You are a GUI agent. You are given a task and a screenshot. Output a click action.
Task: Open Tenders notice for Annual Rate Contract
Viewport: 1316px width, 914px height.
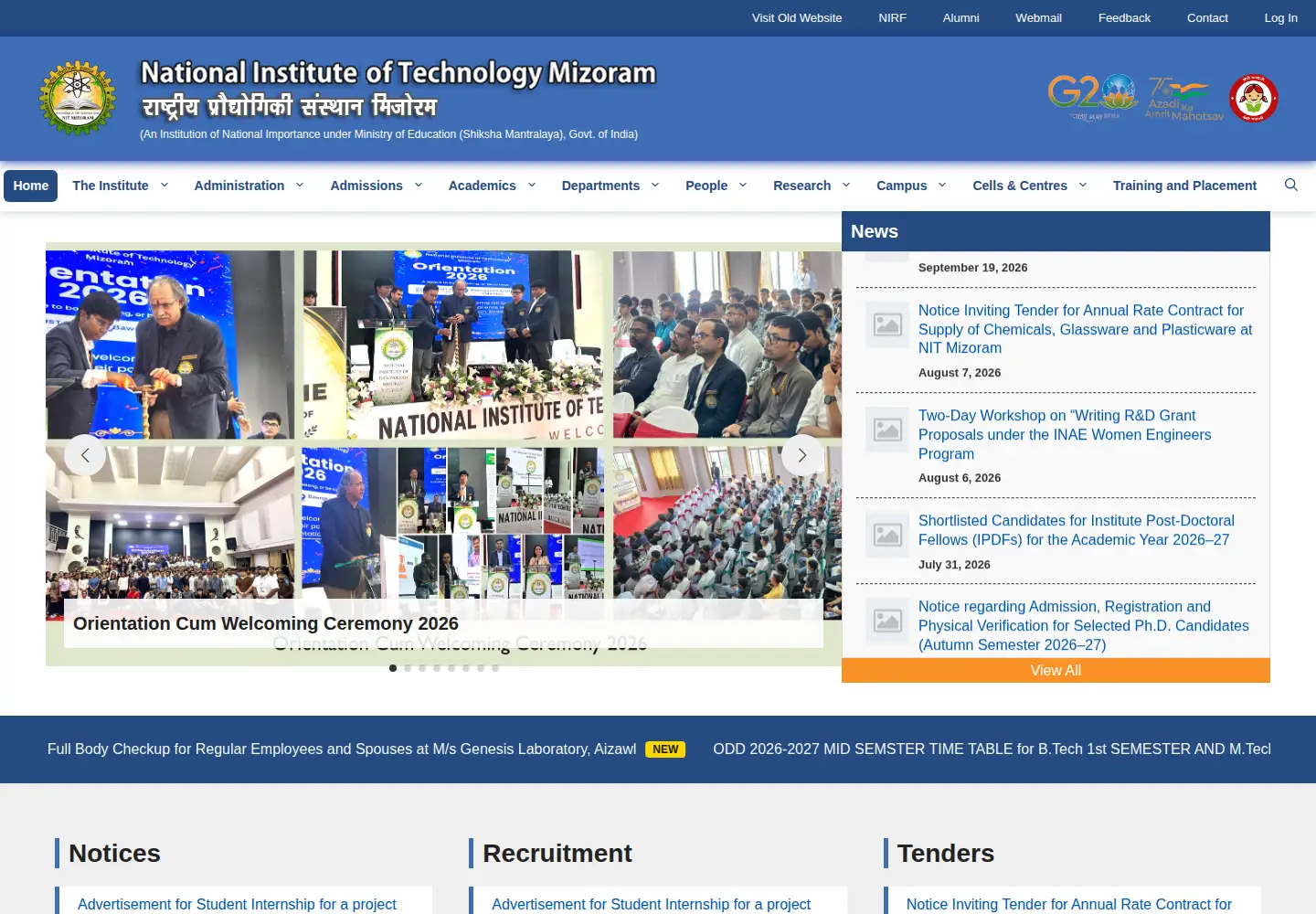pos(1069,904)
